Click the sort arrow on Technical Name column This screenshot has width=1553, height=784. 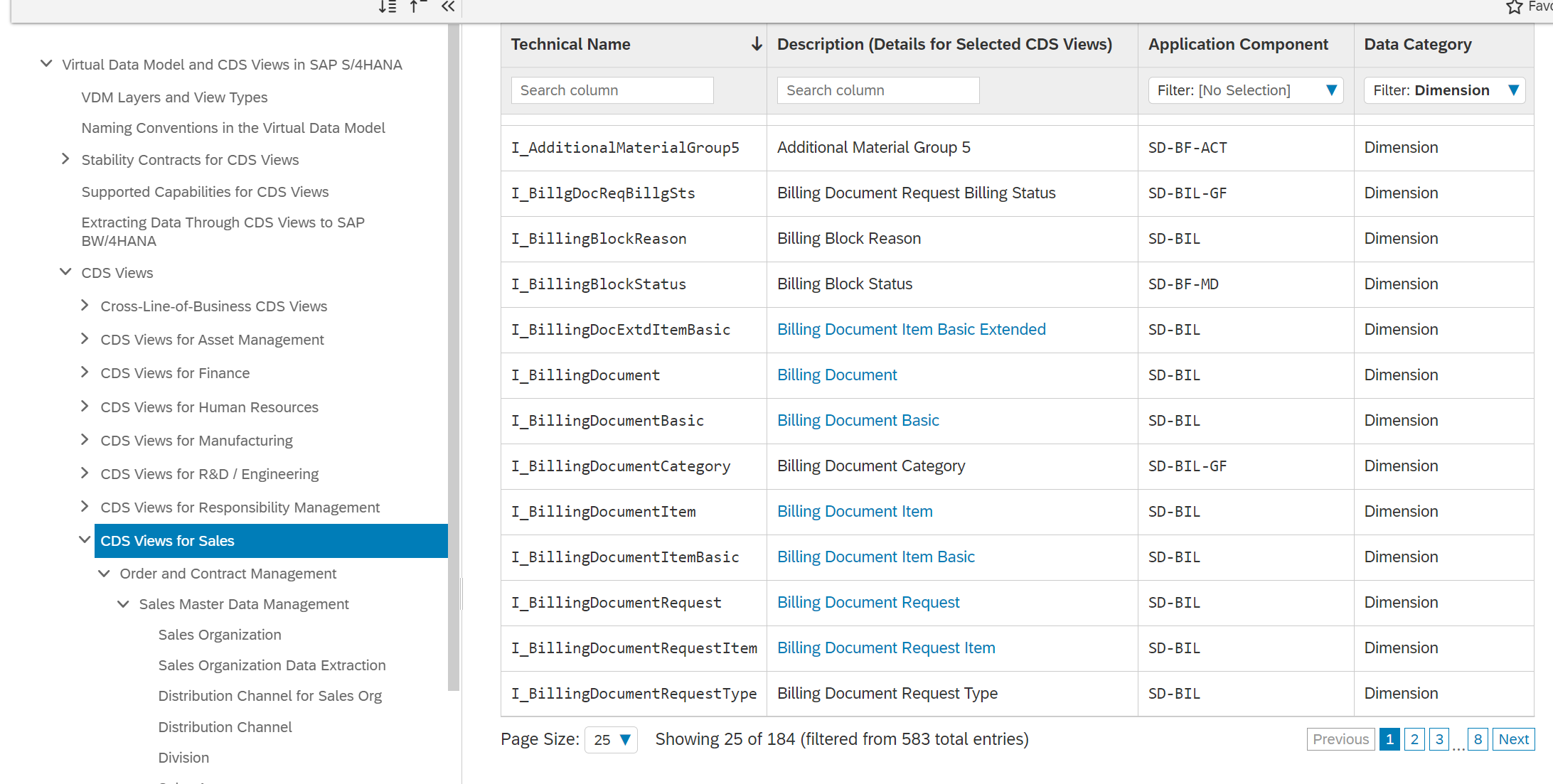(x=757, y=44)
